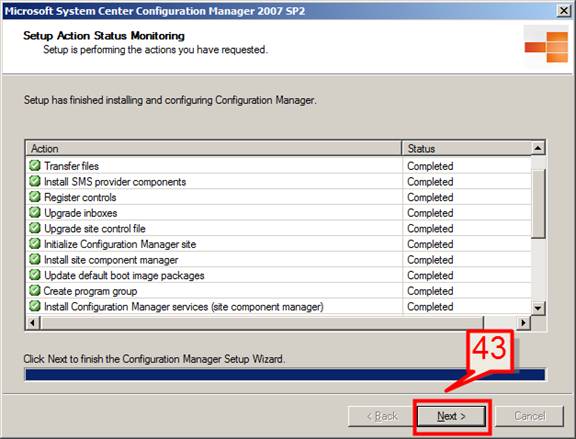Image resolution: width=576 pixels, height=439 pixels.
Task: Click the check icon for Install SMS provider components
Action: tap(35, 181)
